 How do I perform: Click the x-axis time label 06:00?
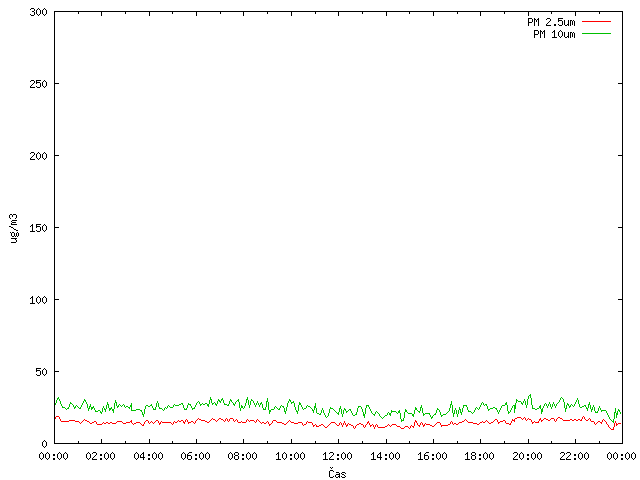196,456
